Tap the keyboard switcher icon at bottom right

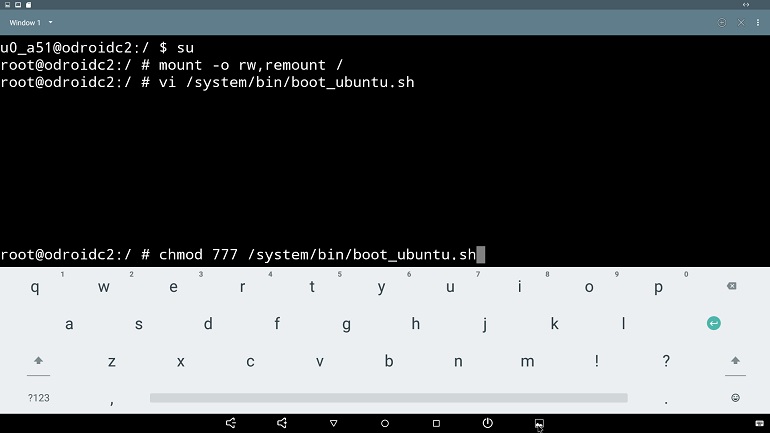(x=759, y=423)
